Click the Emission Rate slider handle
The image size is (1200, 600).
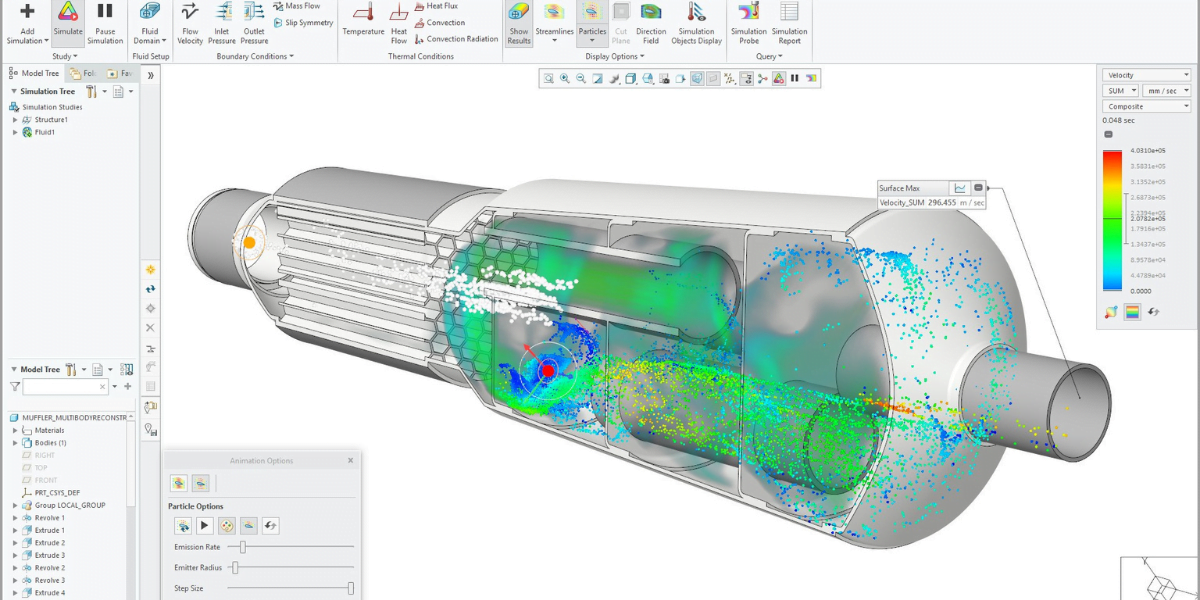pyautogui.click(x=243, y=547)
